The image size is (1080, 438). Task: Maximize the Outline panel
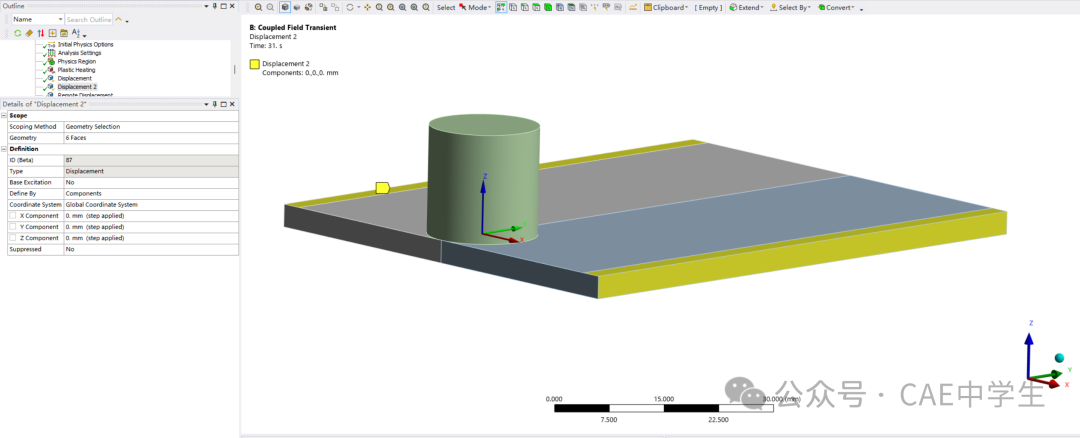(223, 6)
